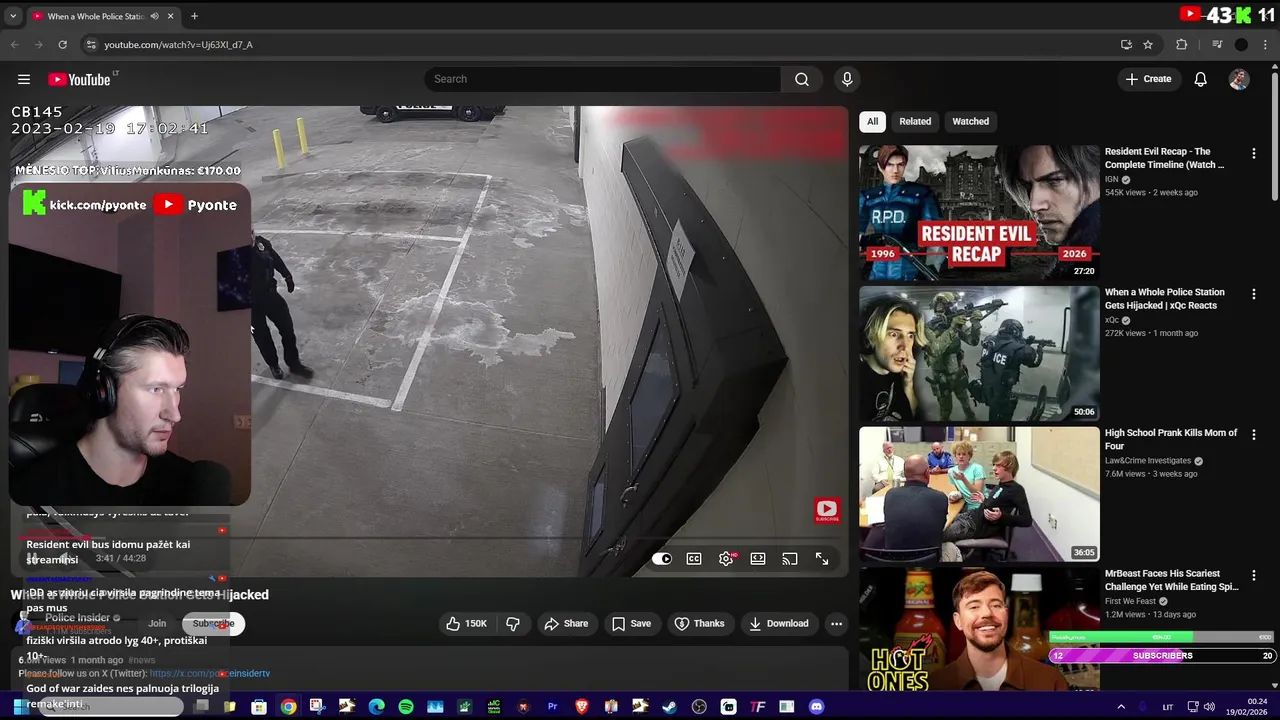Go to the YouTube home logo

(x=79, y=79)
